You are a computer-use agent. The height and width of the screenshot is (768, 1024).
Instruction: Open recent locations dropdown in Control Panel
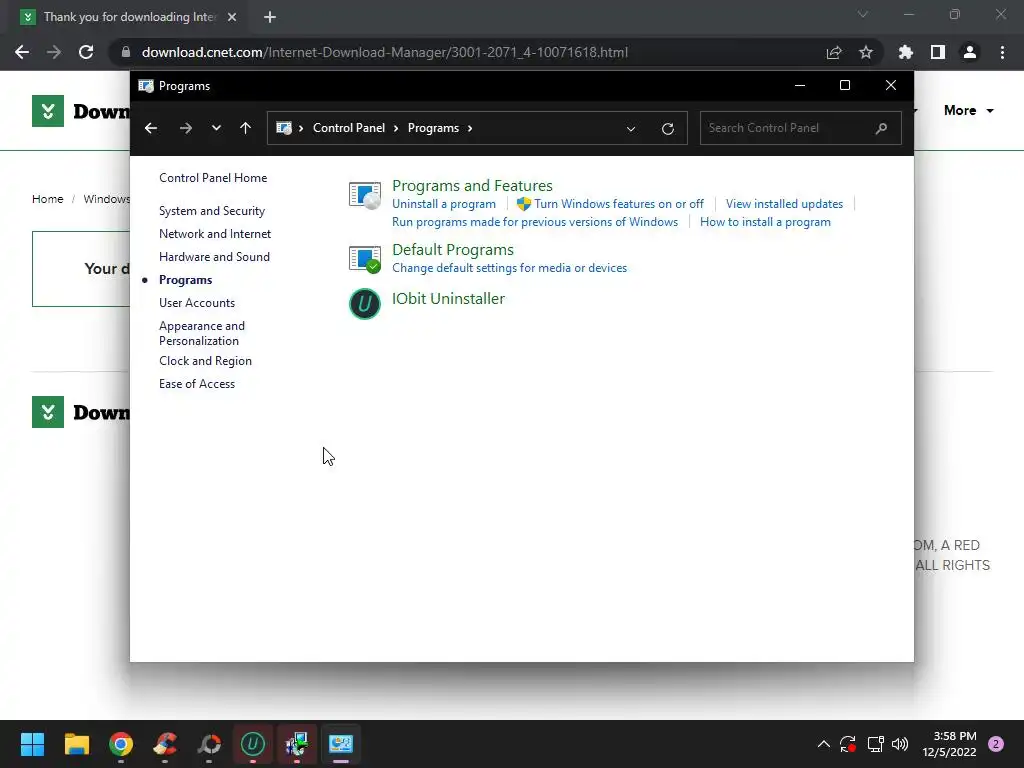click(x=216, y=128)
